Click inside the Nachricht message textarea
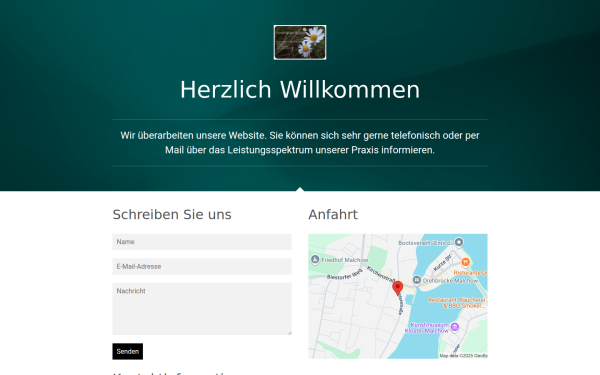Image resolution: width=600 pixels, height=375 pixels. click(x=202, y=309)
